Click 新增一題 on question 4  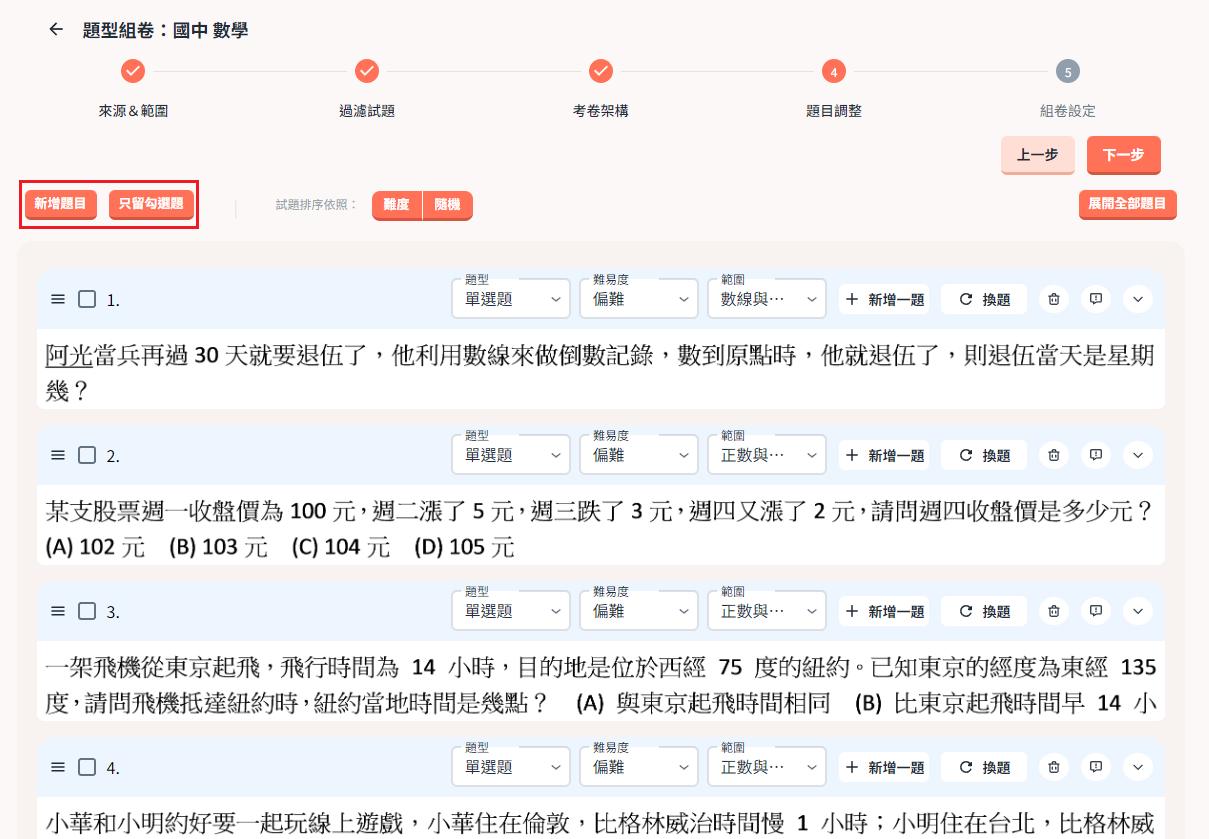pyautogui.click(x=884, y=767)
